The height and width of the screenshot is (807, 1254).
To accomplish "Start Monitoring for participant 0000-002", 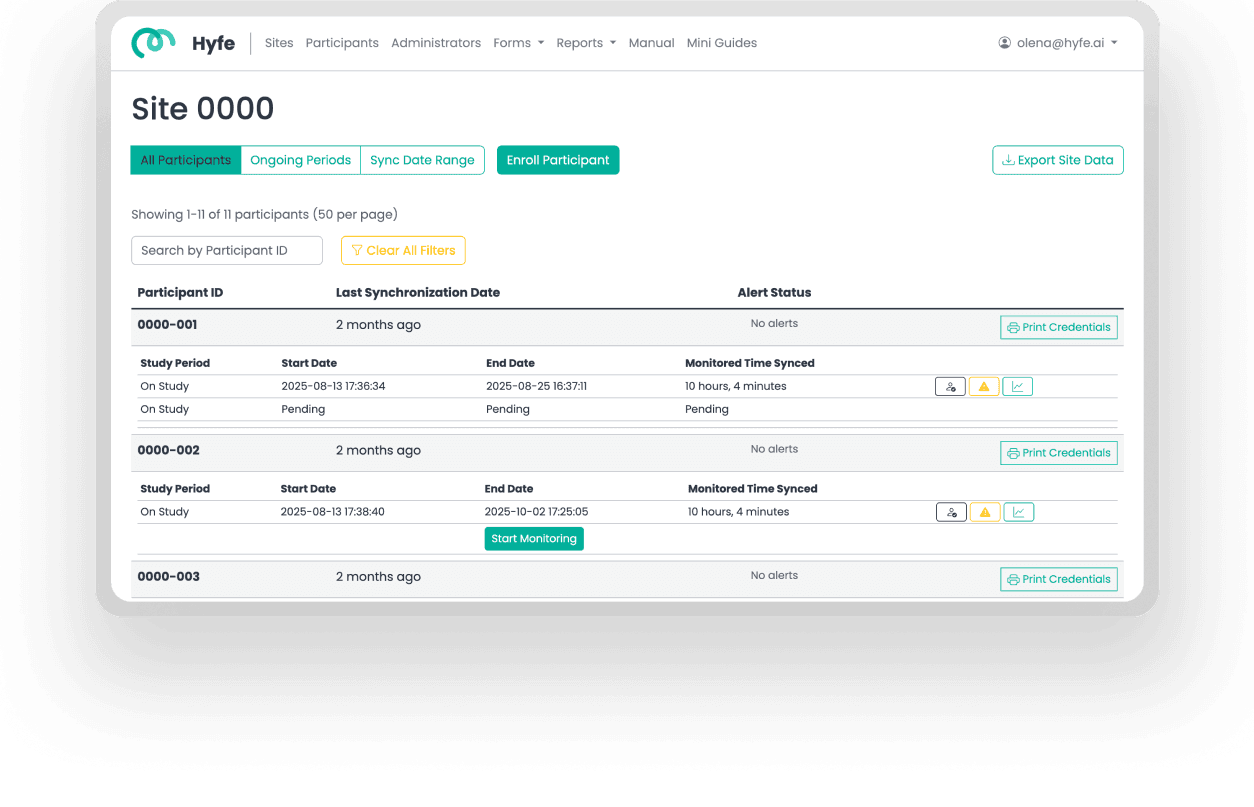I will click(534, 538).
